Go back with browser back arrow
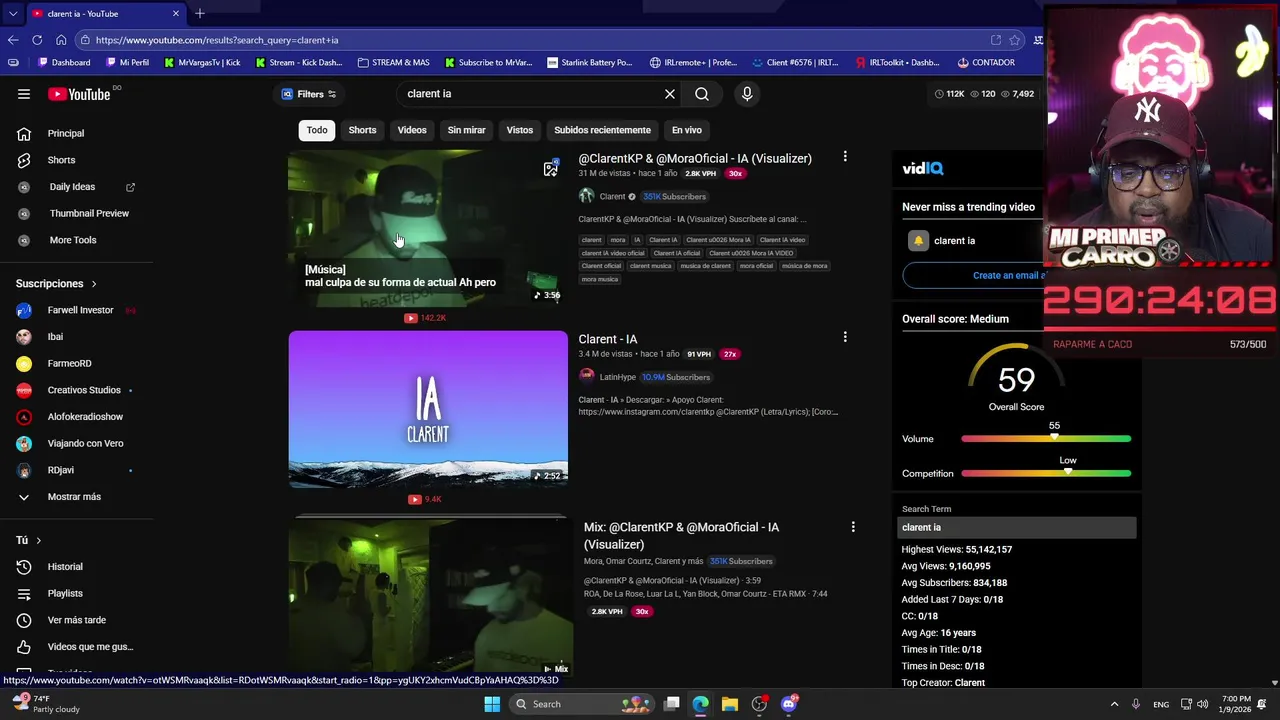 point(13,40)
